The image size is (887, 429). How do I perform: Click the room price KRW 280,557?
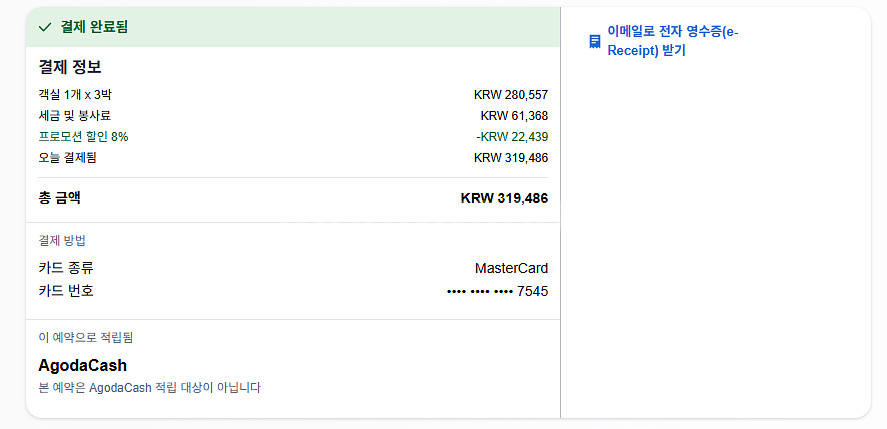pyautogui.click(x=510, y=95)
